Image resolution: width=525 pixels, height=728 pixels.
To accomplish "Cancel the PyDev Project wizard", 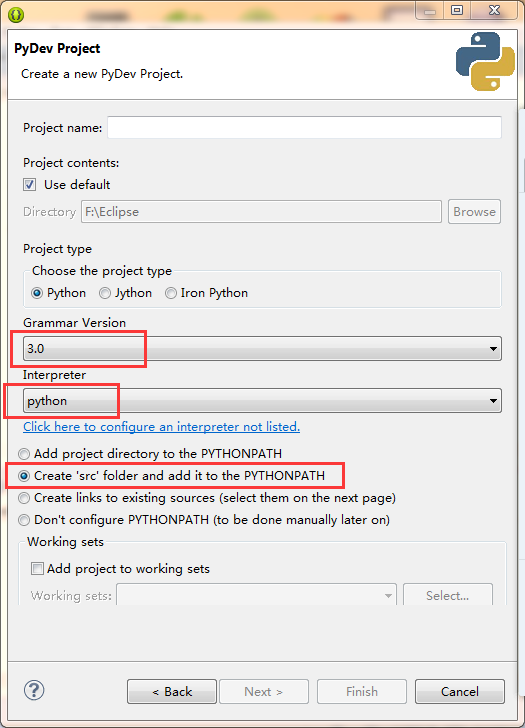I will (460, 691).
